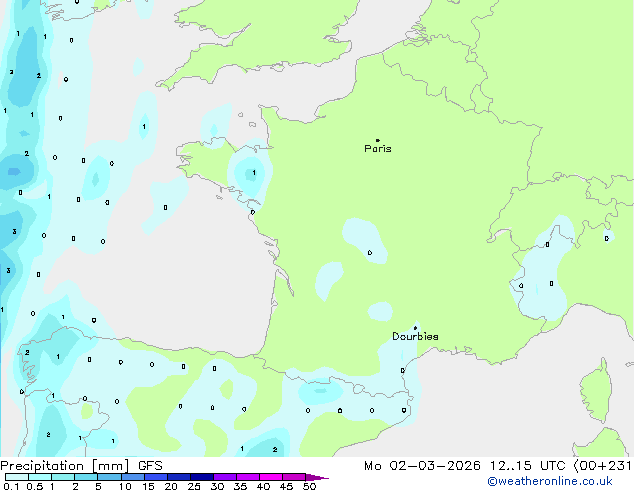Click the '35' legend scale value
This screenshot has height=490, width=634.
(240, 486)
